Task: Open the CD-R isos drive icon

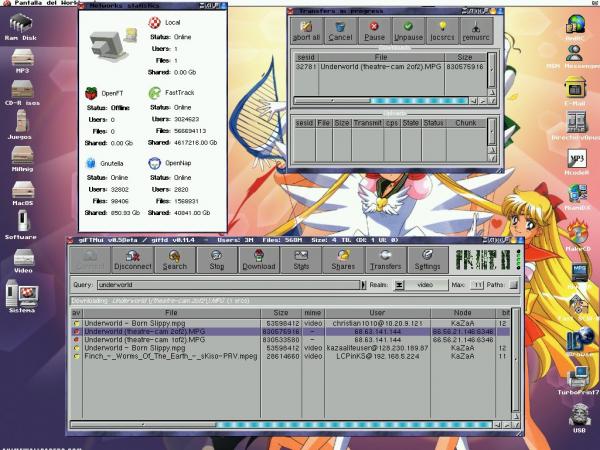Action: (22, 90)
